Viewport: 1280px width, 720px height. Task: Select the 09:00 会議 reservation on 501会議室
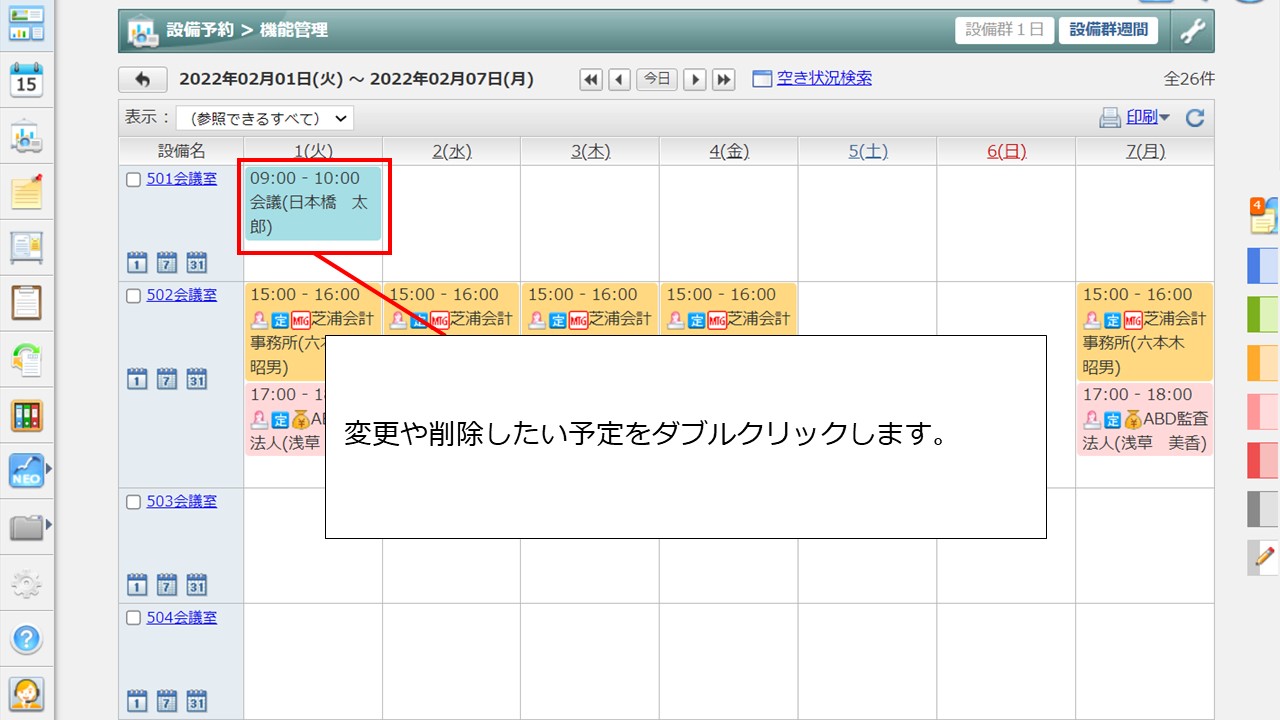(313, 203)
